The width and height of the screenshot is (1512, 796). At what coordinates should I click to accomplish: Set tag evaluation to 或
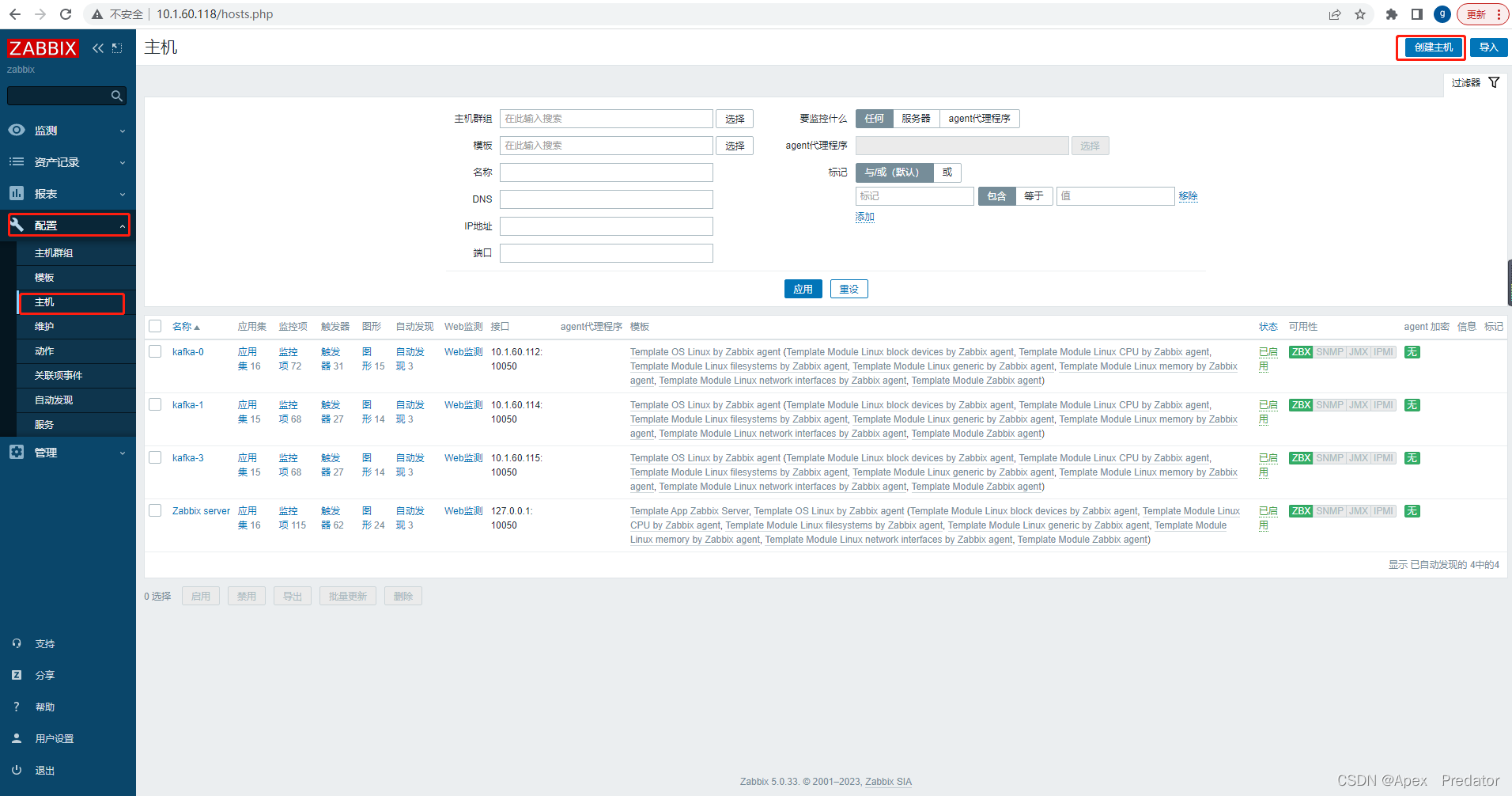coord(947,172)
